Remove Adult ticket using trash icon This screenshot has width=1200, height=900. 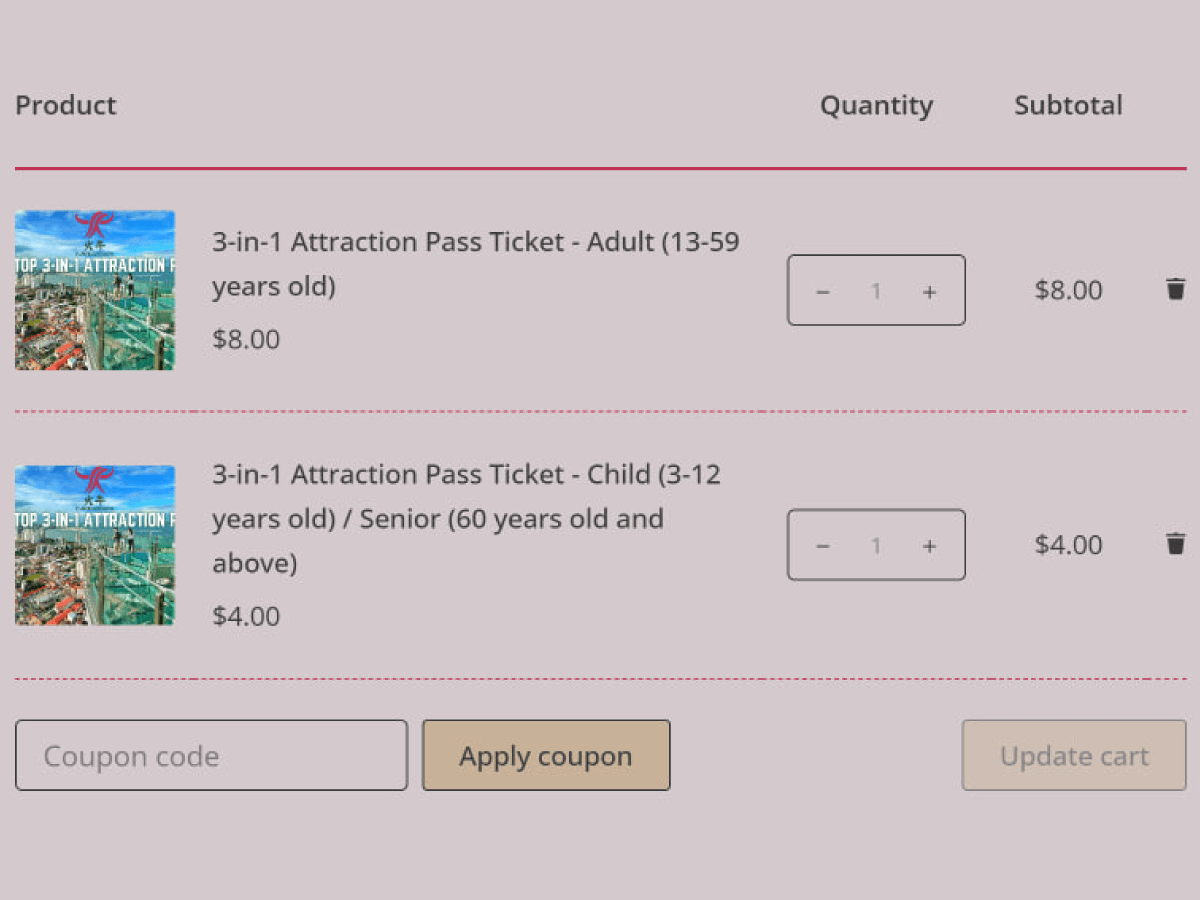1176,289
